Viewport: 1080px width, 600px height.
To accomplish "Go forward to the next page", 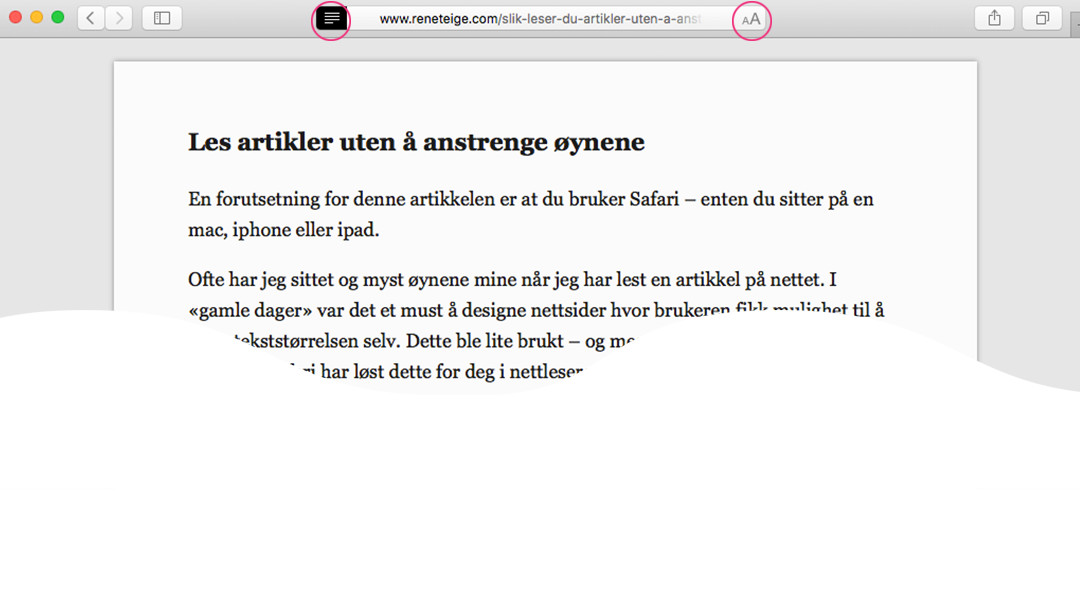I will pos(119,18).
